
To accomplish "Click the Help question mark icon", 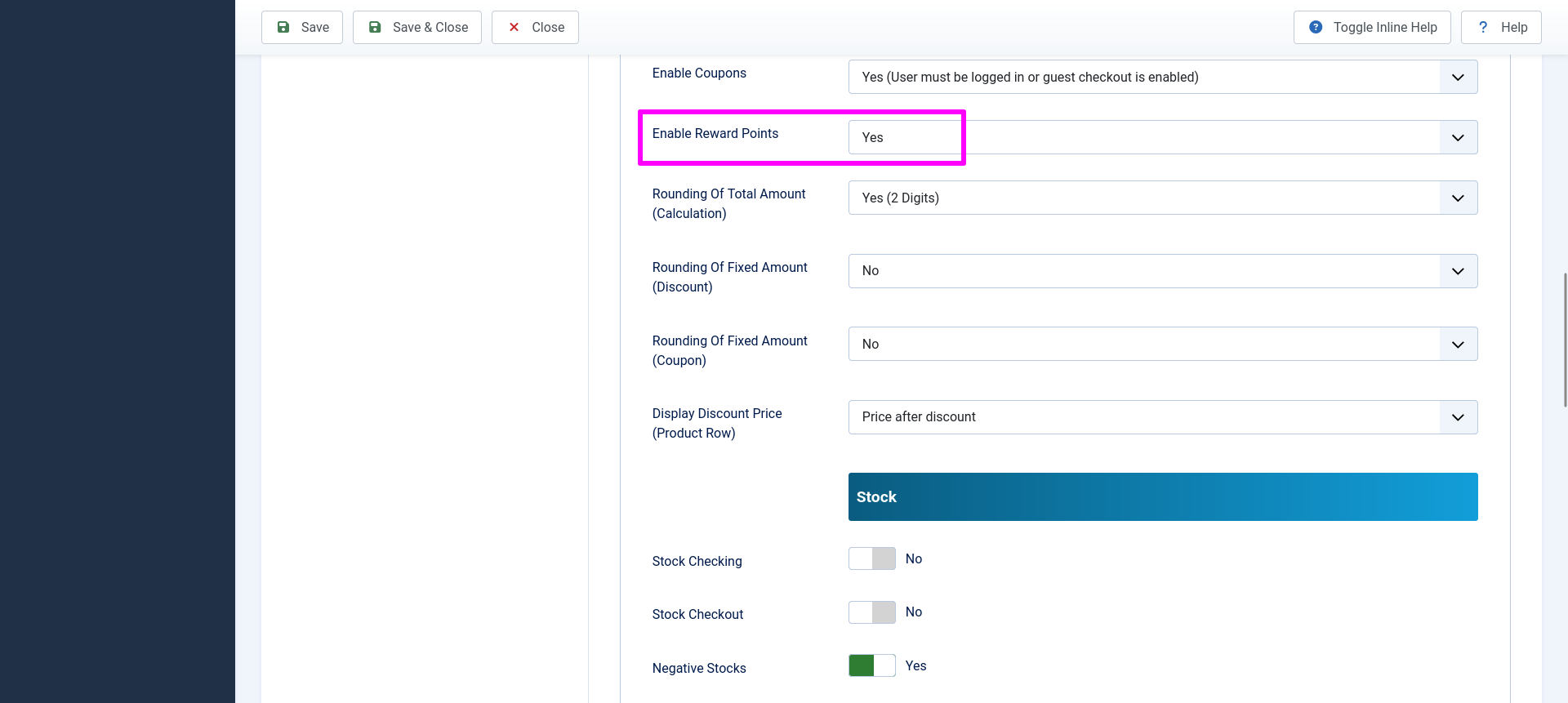I will click(x=1483, y=27).
